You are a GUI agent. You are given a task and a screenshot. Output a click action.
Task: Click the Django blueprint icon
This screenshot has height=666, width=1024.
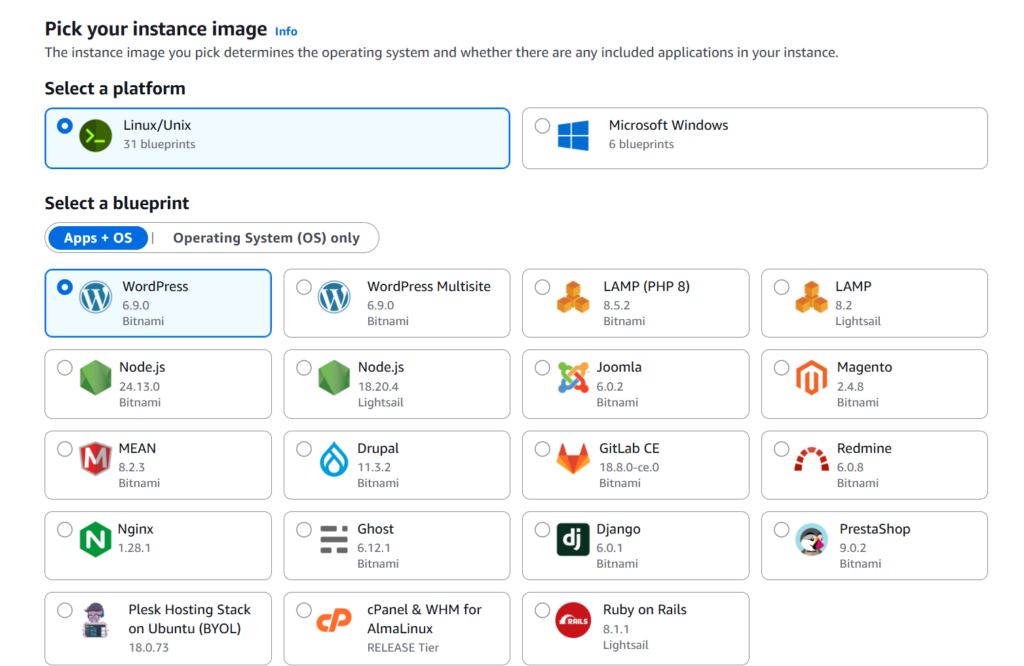[571, 539]
